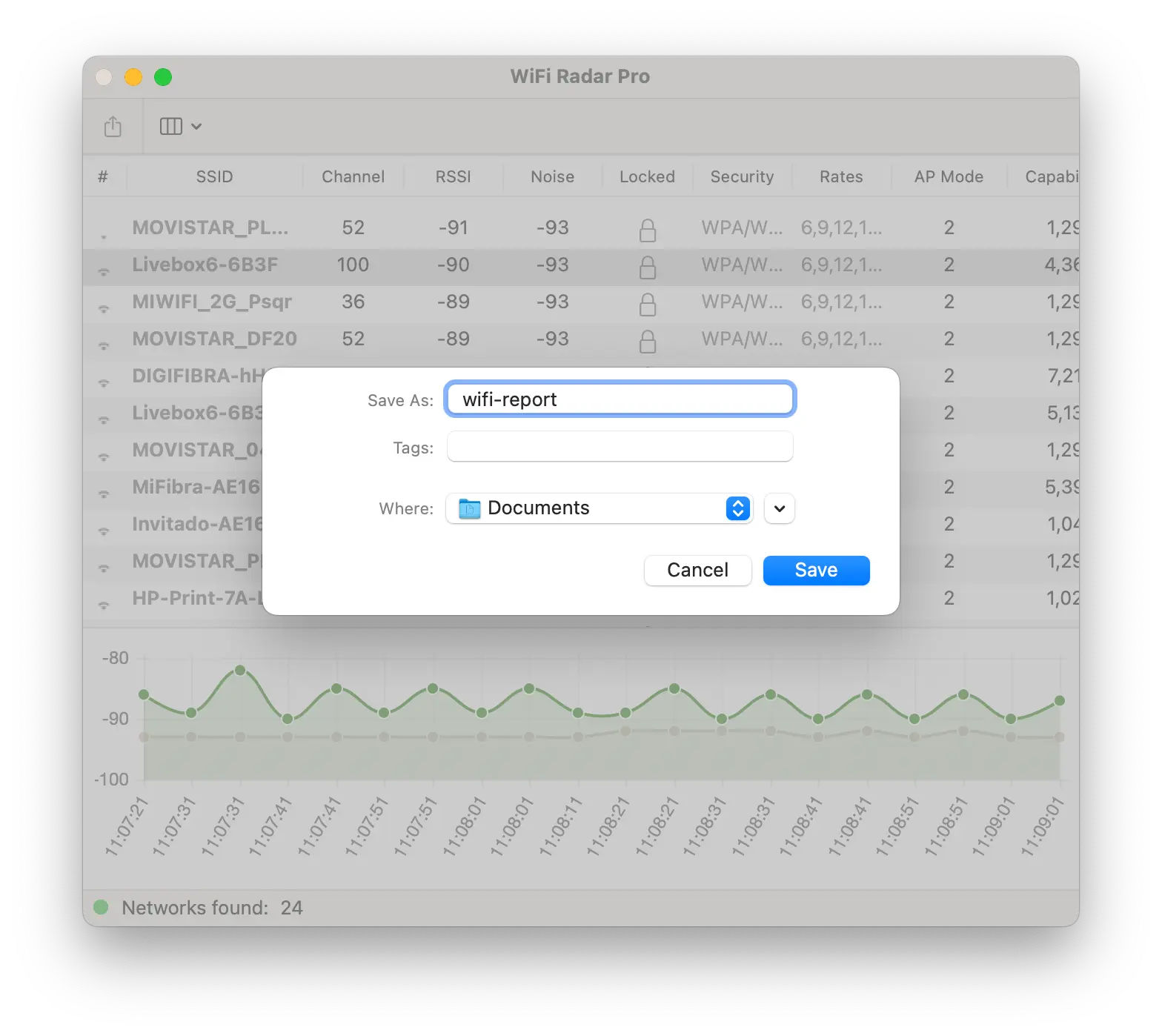Click the Save button
1162x1036 pixels.
click(817, 570)
